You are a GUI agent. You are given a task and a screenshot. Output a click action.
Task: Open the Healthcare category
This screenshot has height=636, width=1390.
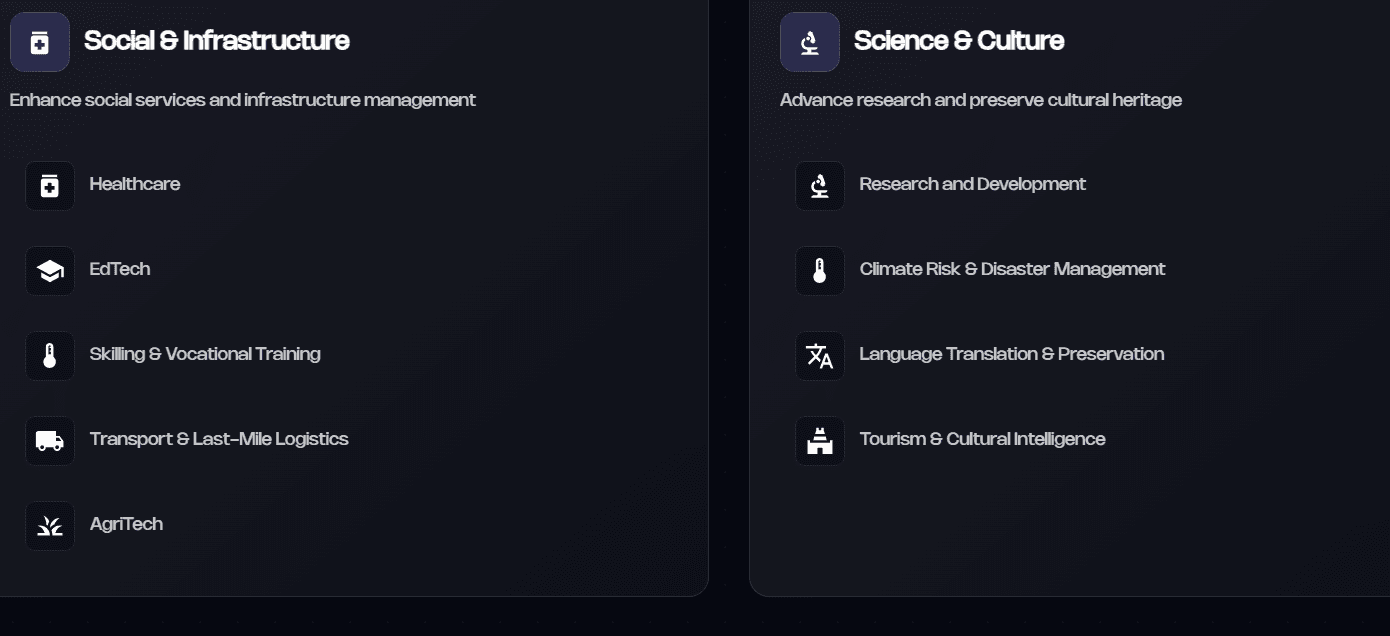135,185
